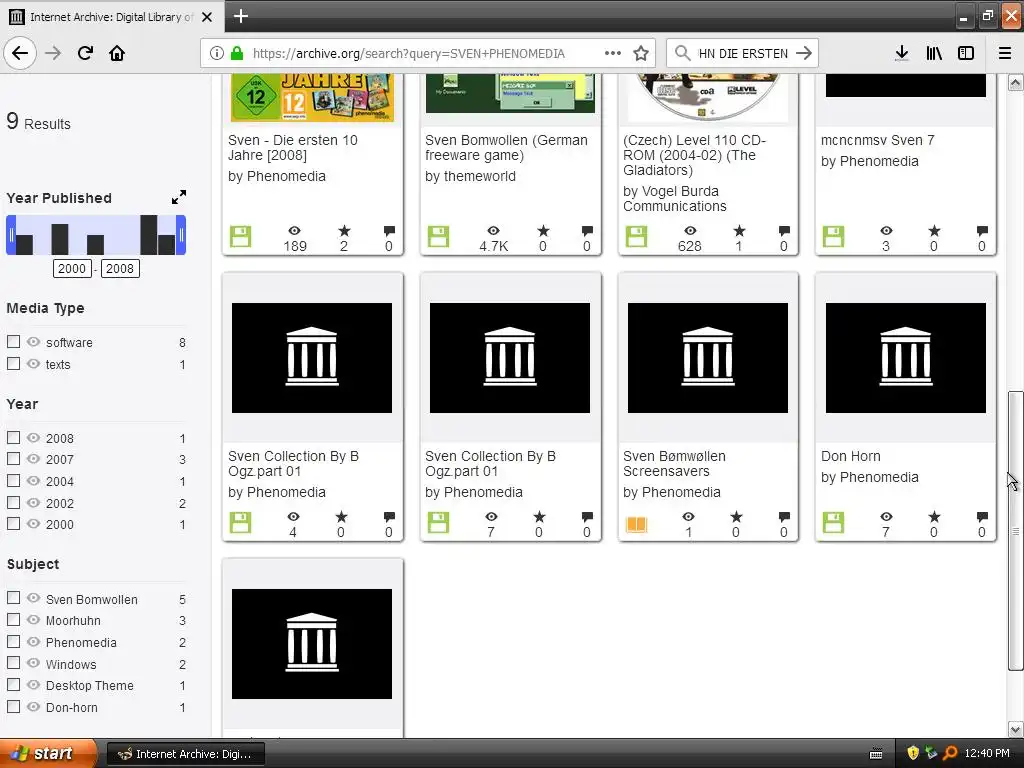The image size is (1024, 768).
Task: Toggle eye icon next to 2002 year
Action: (33, 503)
